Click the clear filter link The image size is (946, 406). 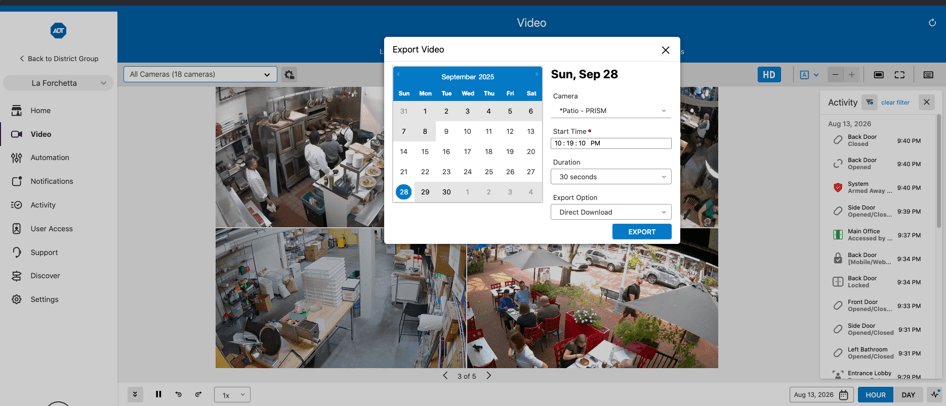(x=895, y=103)
